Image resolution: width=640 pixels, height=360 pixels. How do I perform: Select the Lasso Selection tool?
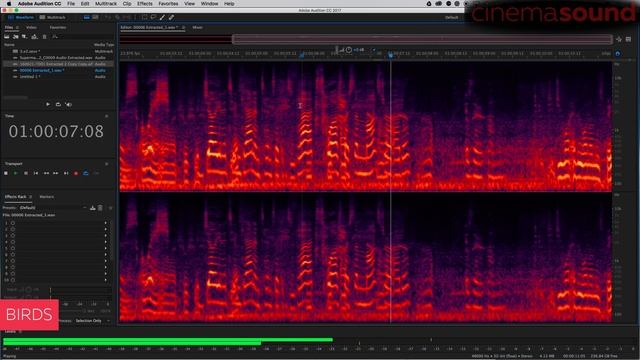[x=153, y=18]
